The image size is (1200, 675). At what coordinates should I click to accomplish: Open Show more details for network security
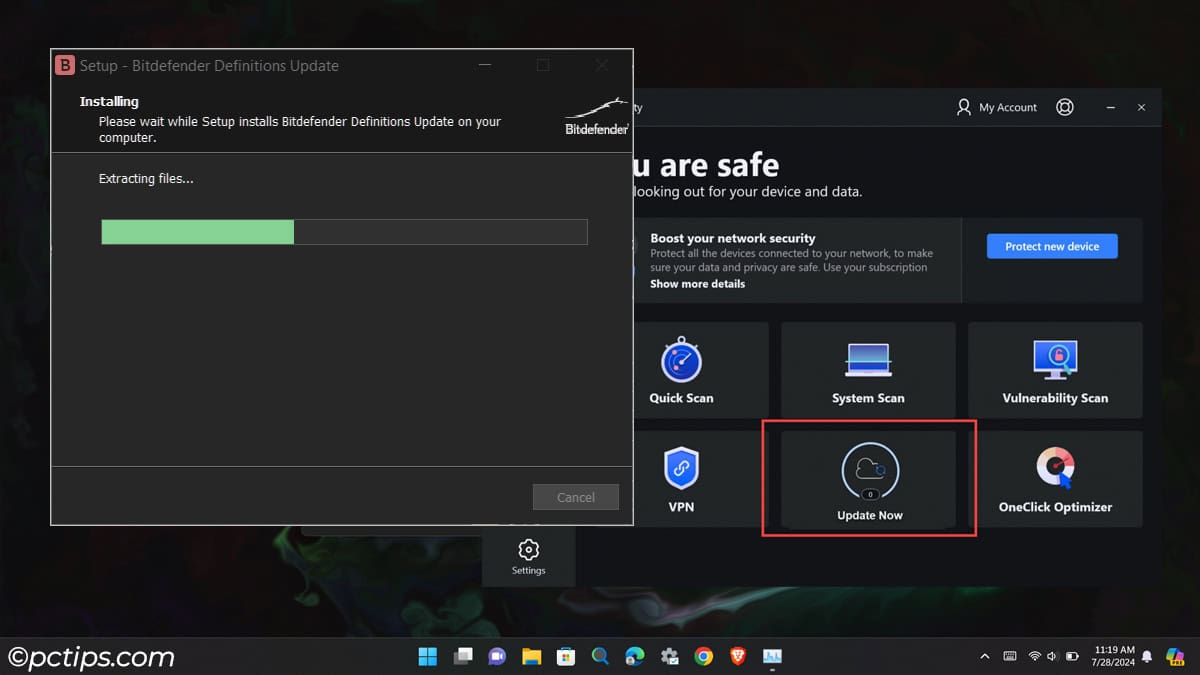[x=697, y=284]
